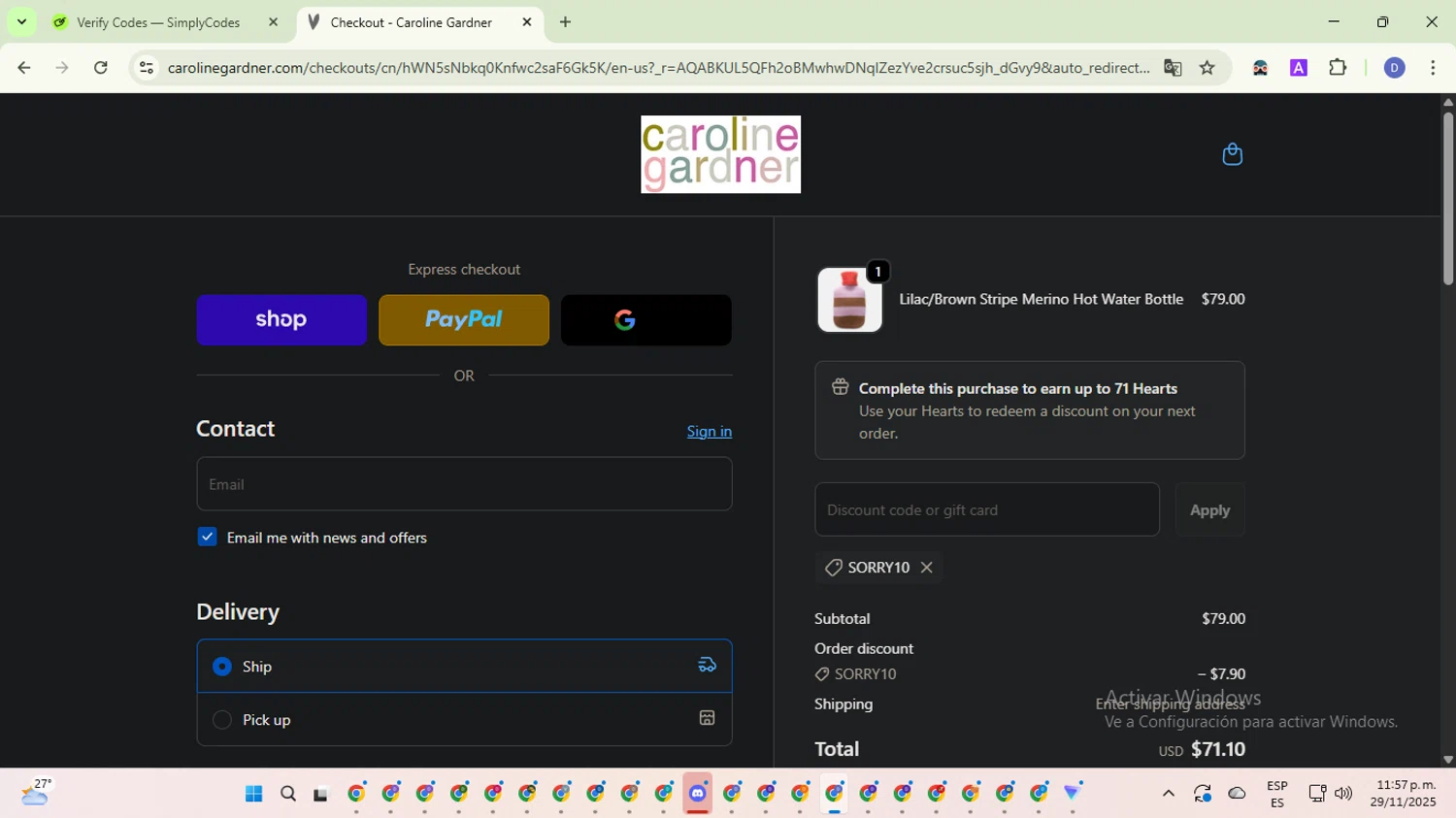The width and height of the screenshot is (1456, 818).
Task: Open Discord from the taskbar
Action: 697,794
